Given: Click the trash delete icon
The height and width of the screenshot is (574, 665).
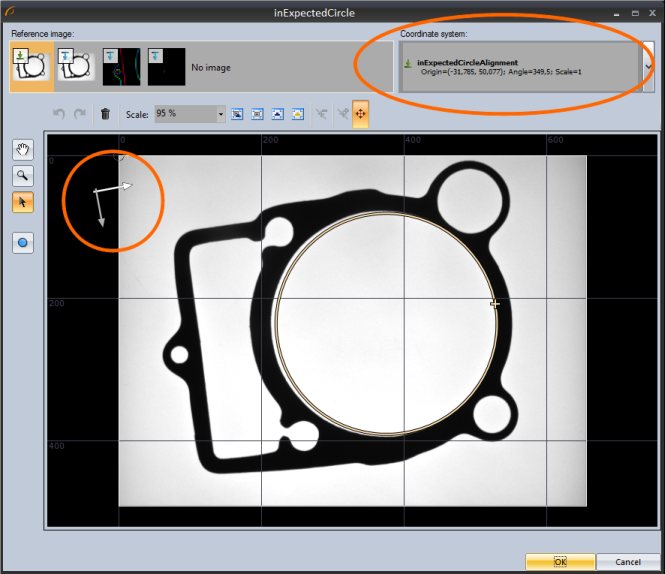Looking at the screenshot, I should (106, 114).
